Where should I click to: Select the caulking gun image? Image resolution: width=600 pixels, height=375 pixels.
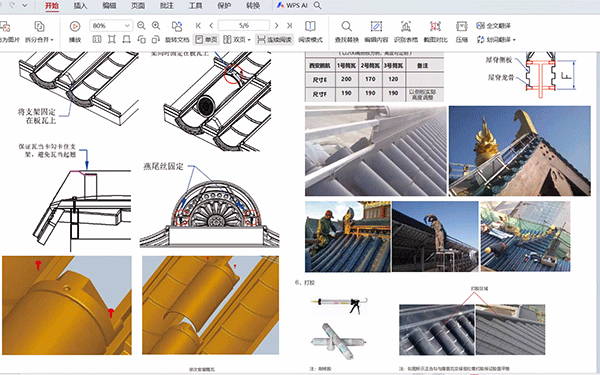pos(340,305)
